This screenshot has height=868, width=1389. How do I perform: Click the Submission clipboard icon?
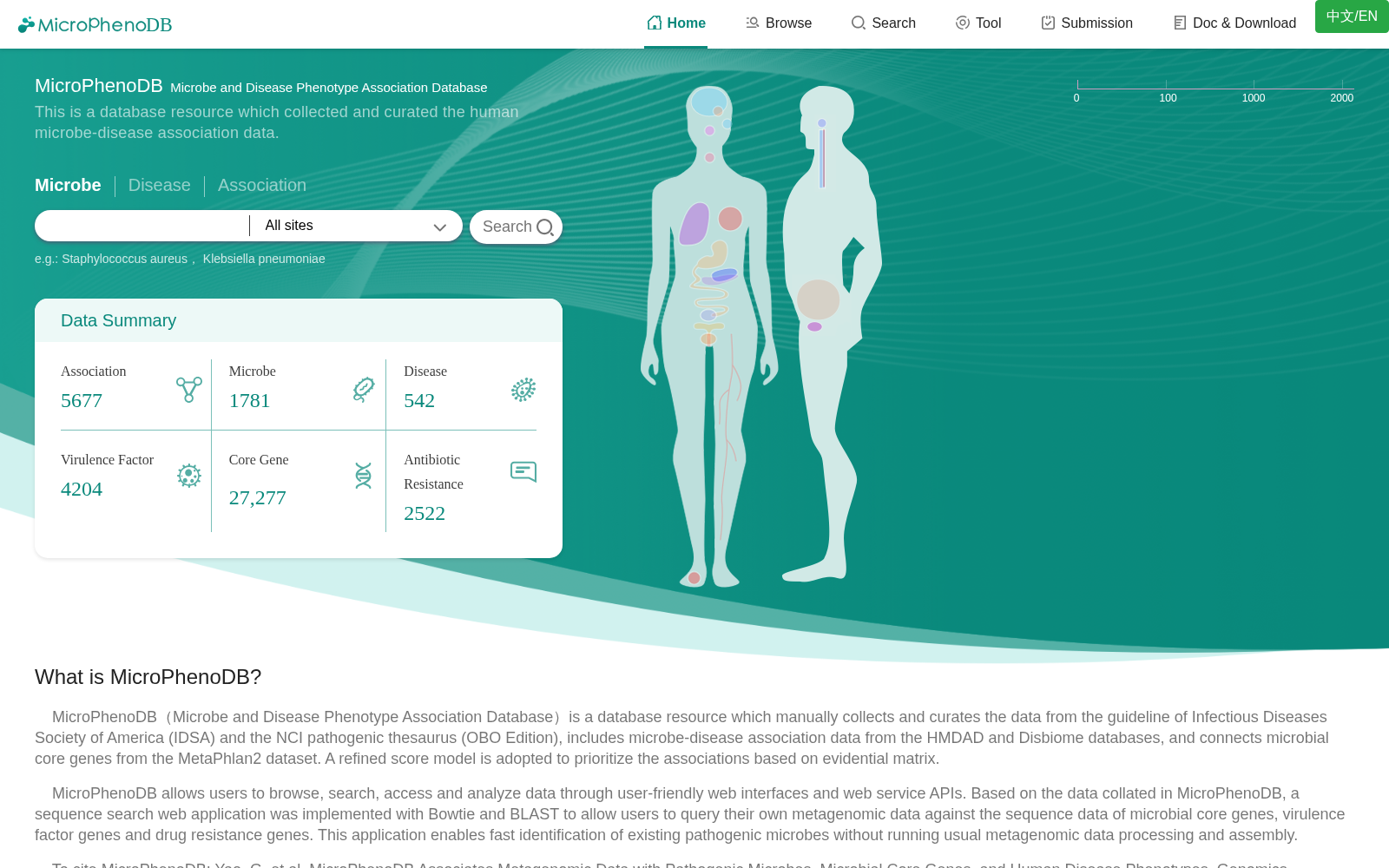1049,23
